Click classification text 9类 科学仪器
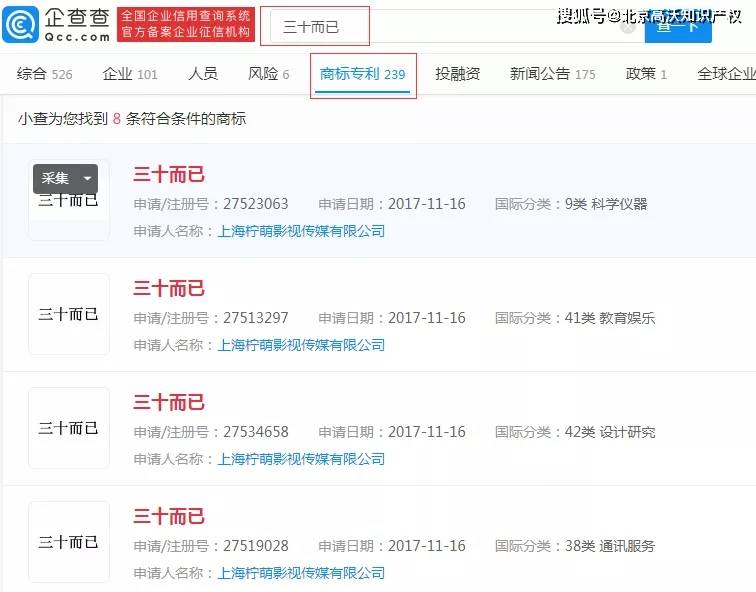This screenshot has height=592, width=756. 606,204
